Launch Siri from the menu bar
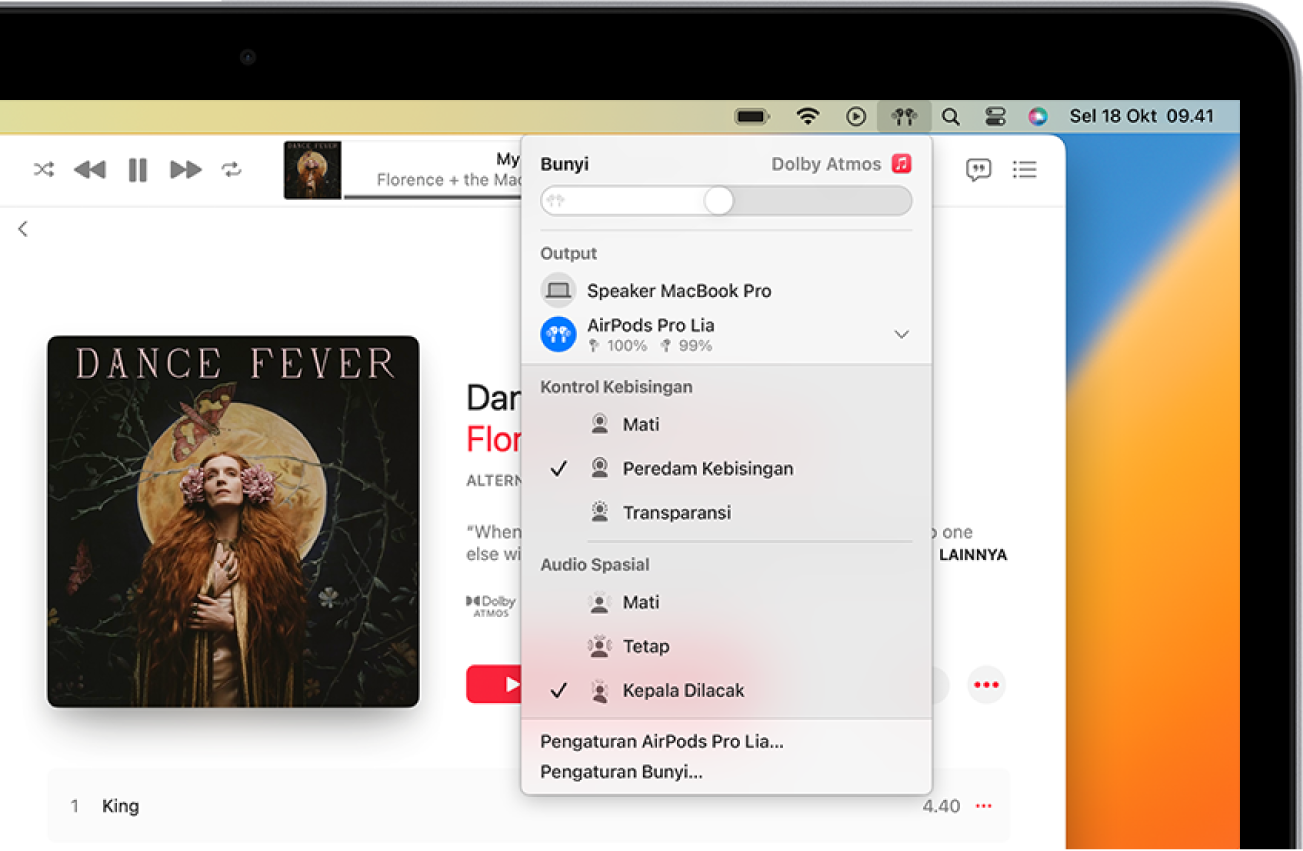 [x=1038, y=116]
